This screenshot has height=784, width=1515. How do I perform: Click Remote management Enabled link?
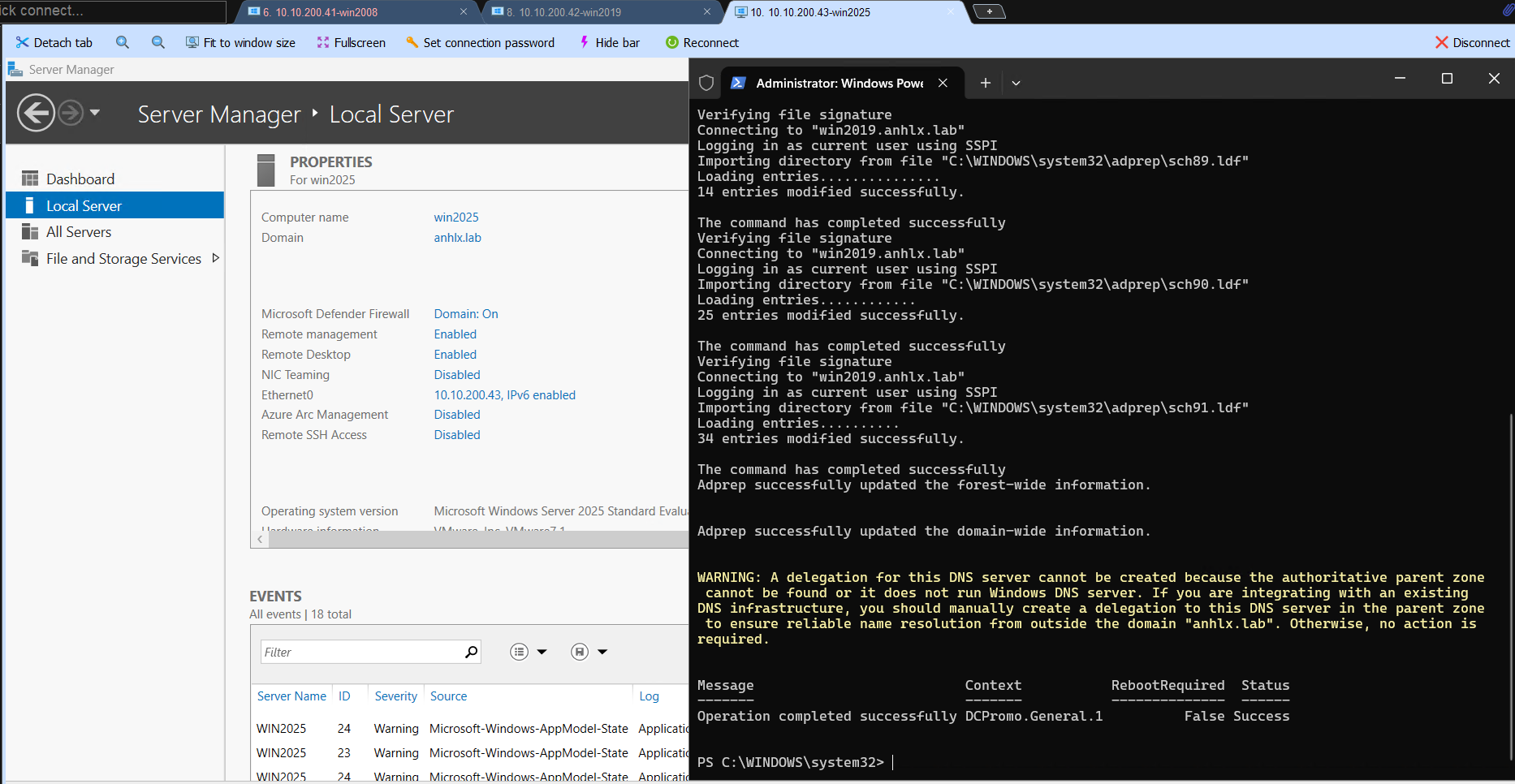(x=455, y=334)
